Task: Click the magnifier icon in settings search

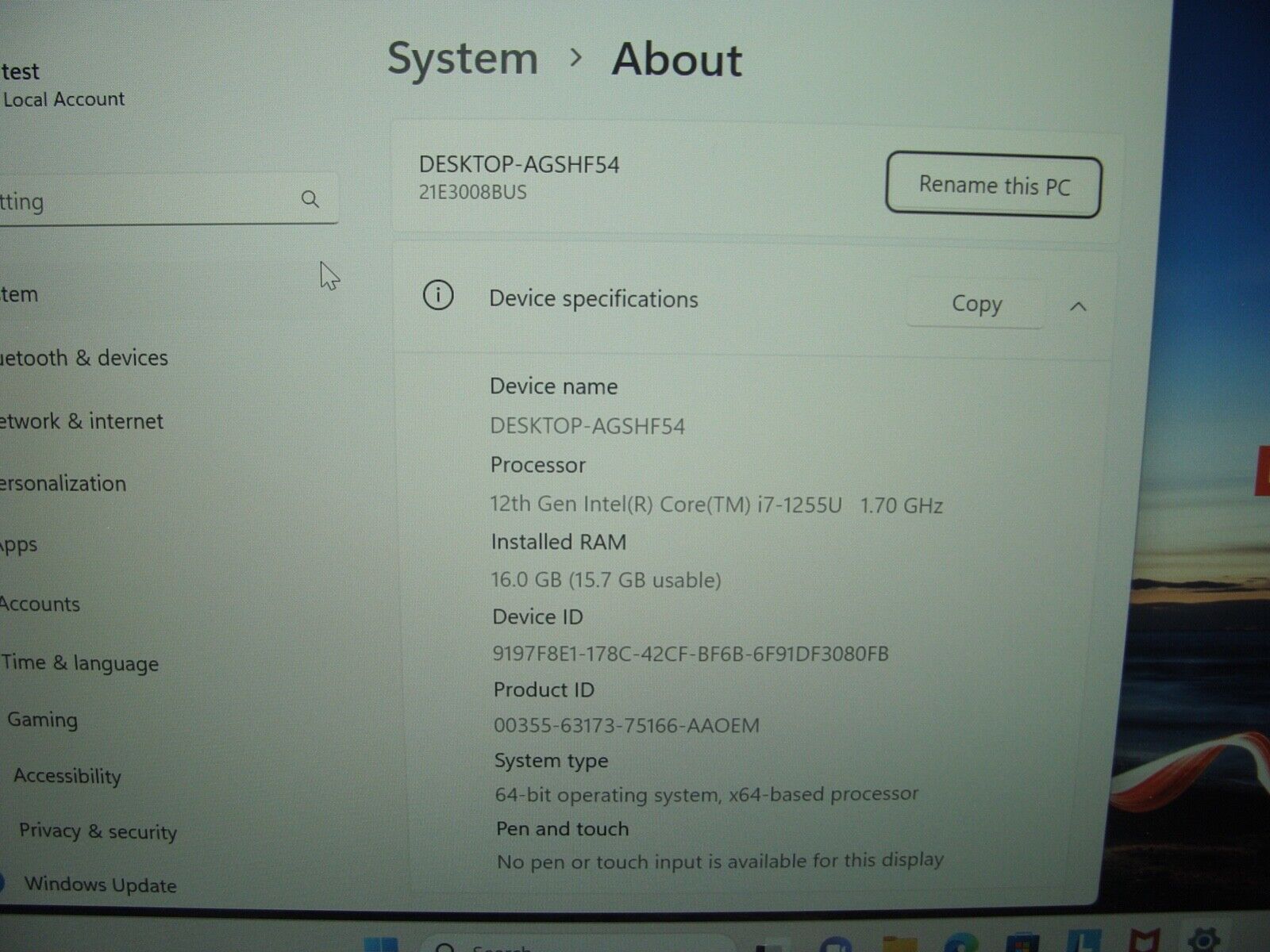Action: pyautogui.click(x=310, y=198)
